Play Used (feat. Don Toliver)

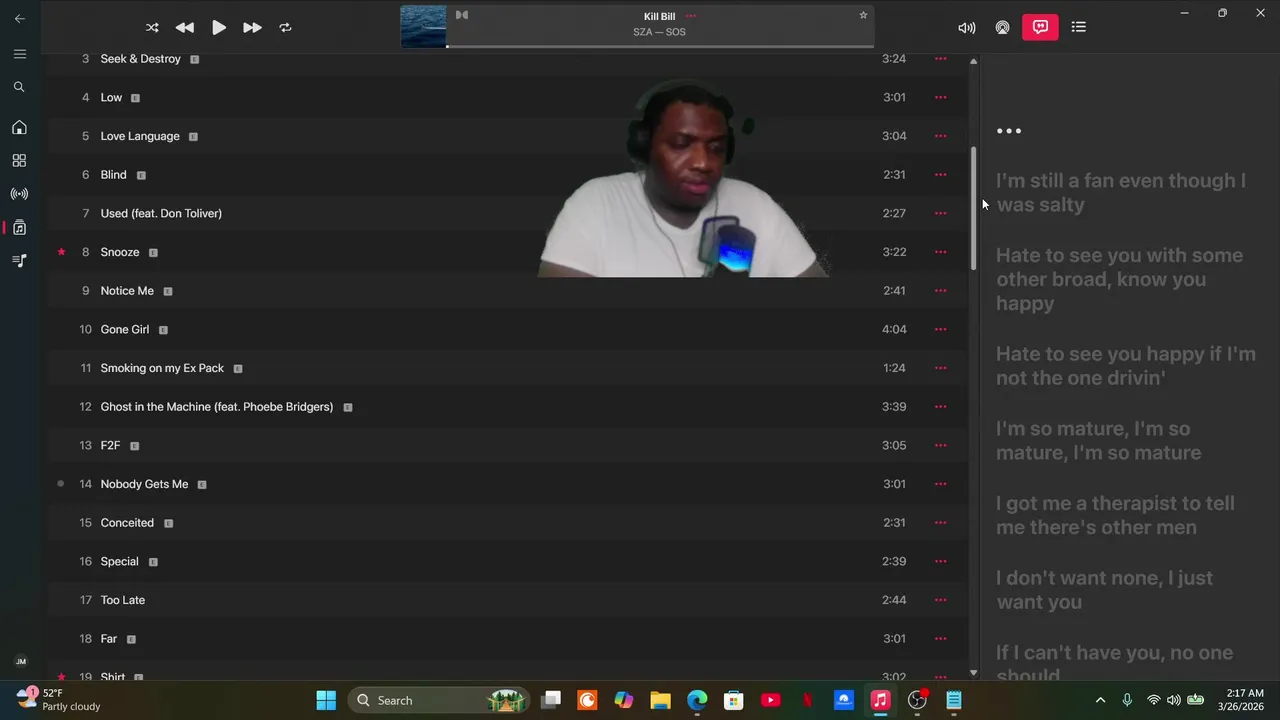tap(506, 213)
